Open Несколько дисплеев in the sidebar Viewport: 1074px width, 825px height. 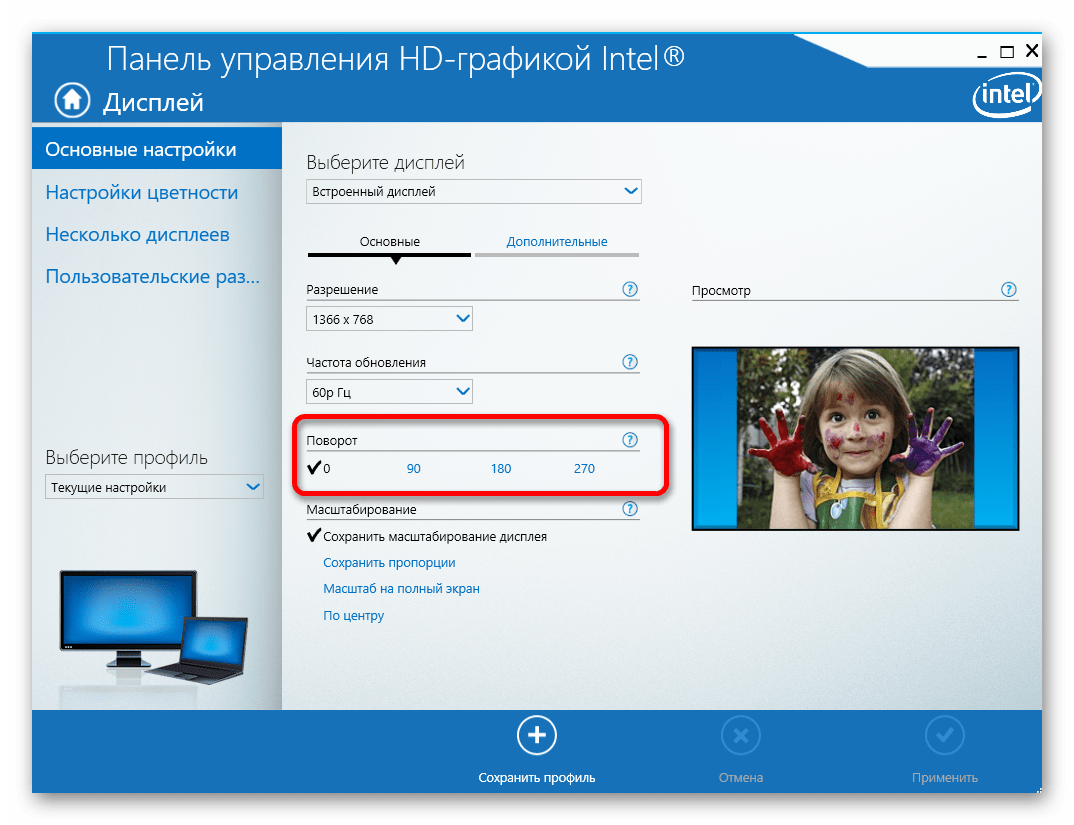point(137,235)
